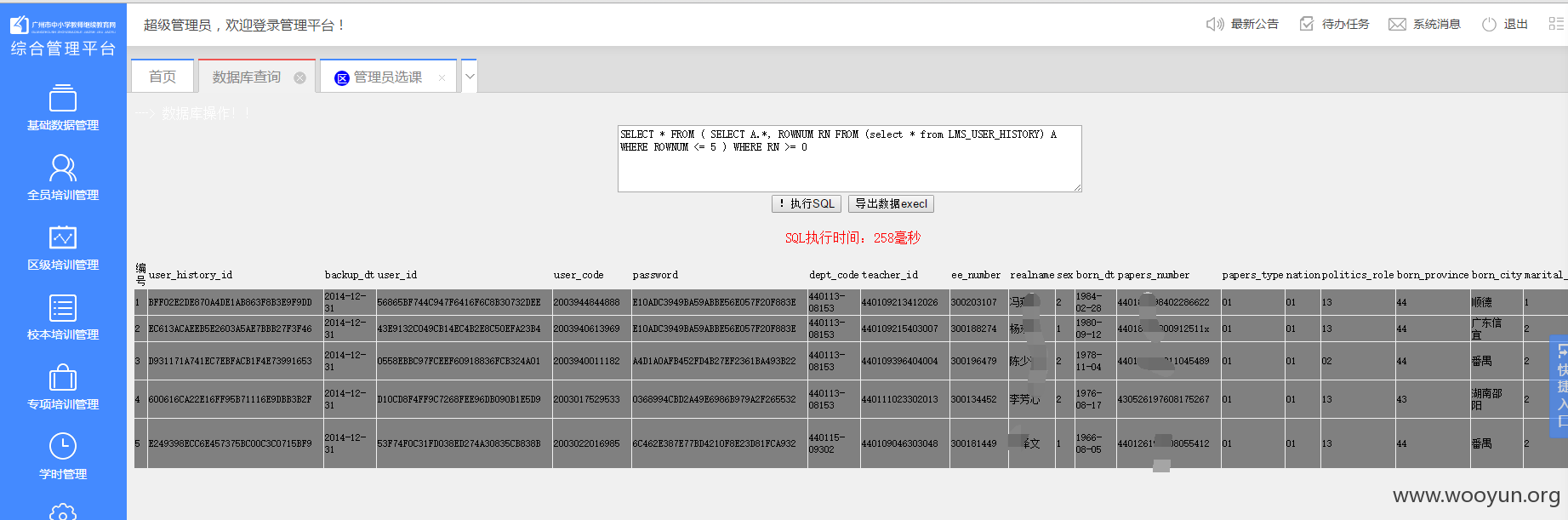Click the 最新公告 link
This screenshot has height=520, width=1568.
click(1254, 24)
